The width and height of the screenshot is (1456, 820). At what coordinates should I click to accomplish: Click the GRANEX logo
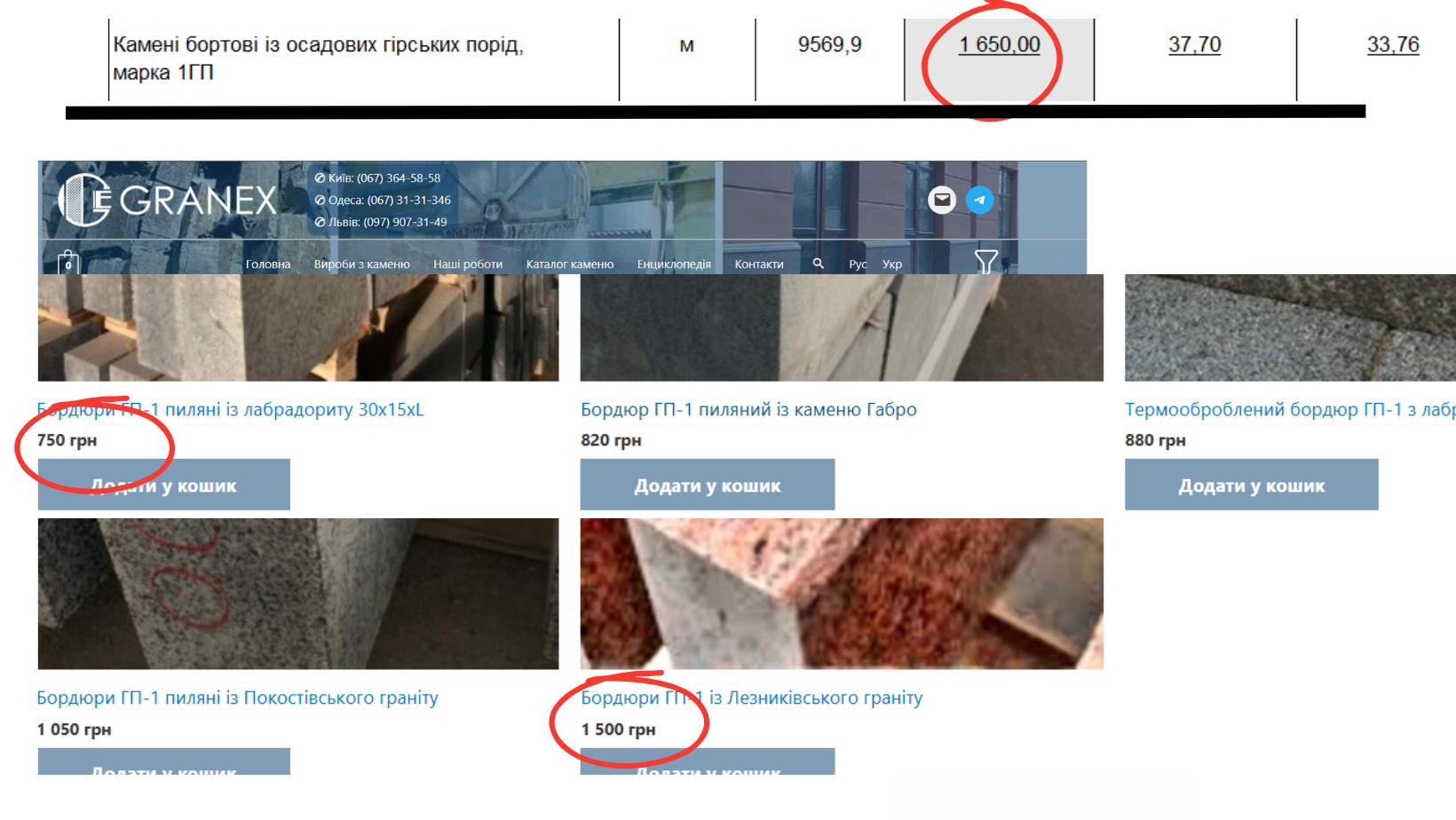point(168,200)
